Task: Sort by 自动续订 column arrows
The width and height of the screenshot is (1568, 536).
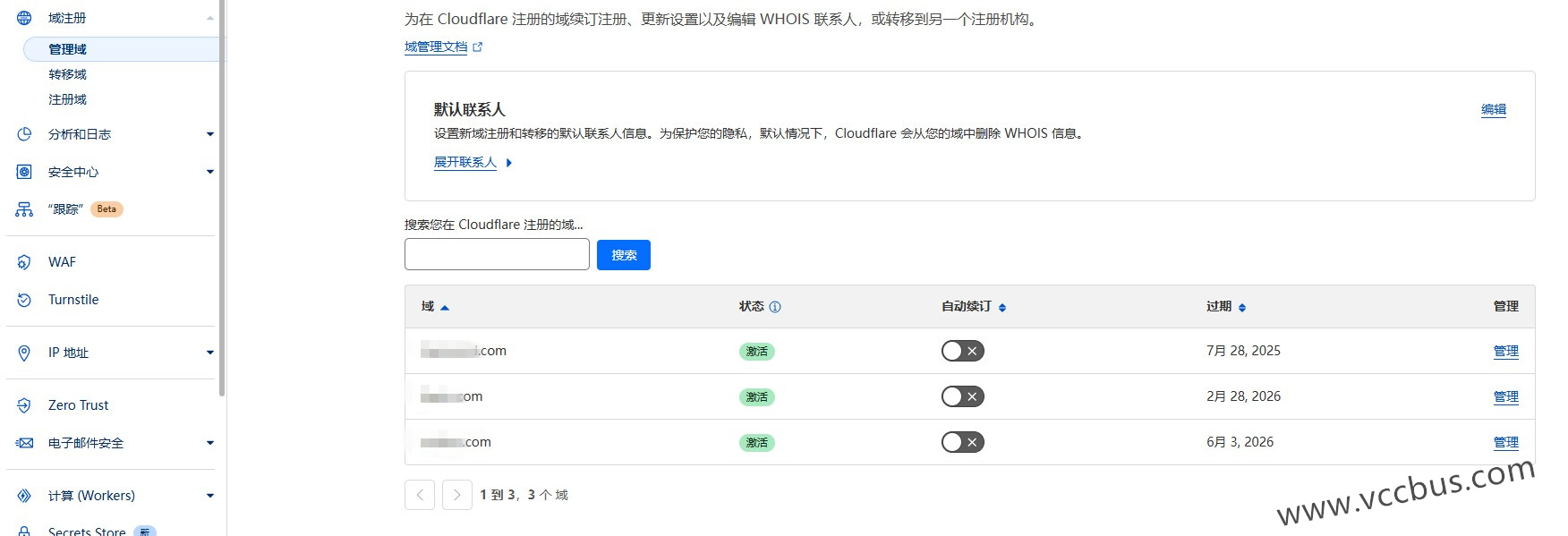Action: (1002, 308)
